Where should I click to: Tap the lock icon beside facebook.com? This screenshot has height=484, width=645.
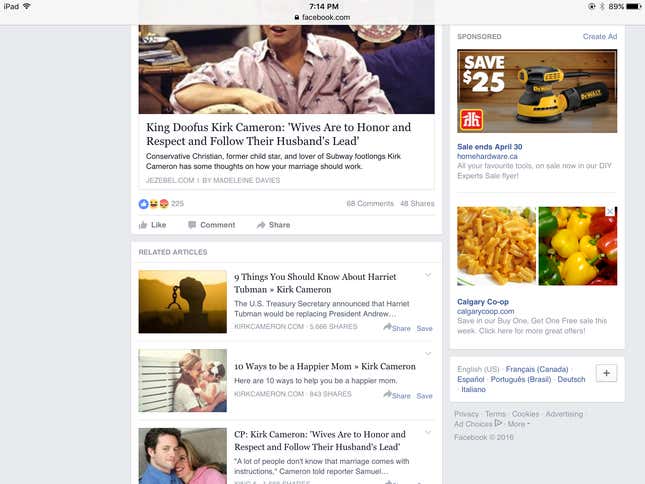point(297,17)
